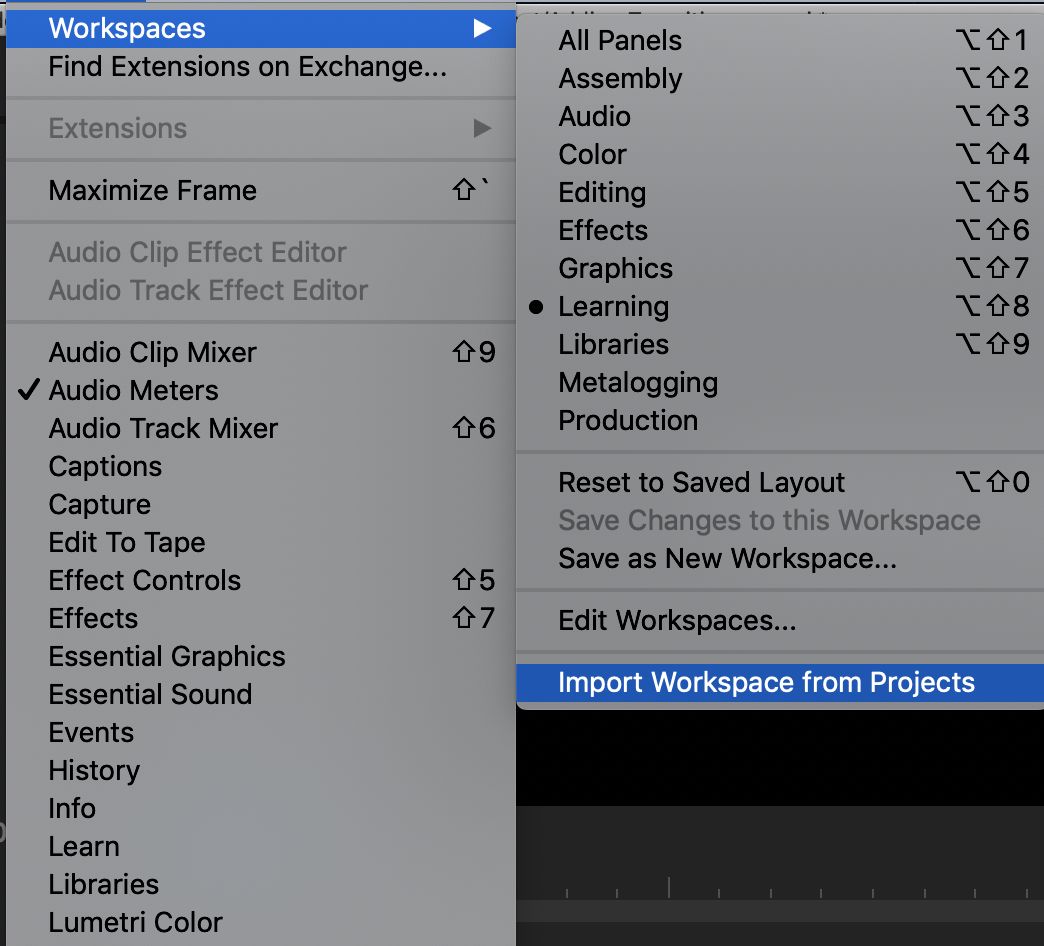Screen dimensions: 1044x946
Task: Open the Audio Track Mixer panel
Action: click(163, 428)
